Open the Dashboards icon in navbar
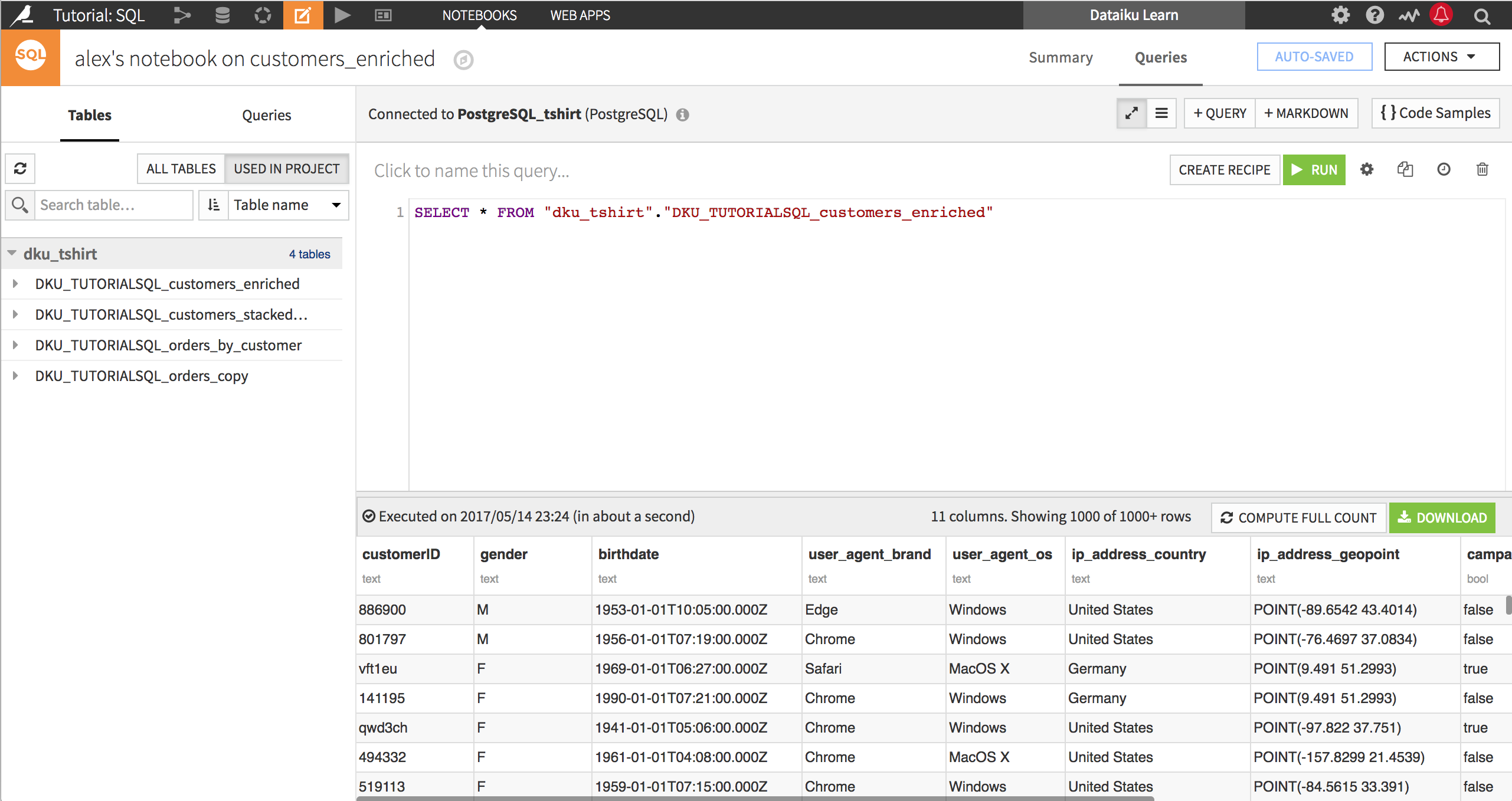 (383, 15)
